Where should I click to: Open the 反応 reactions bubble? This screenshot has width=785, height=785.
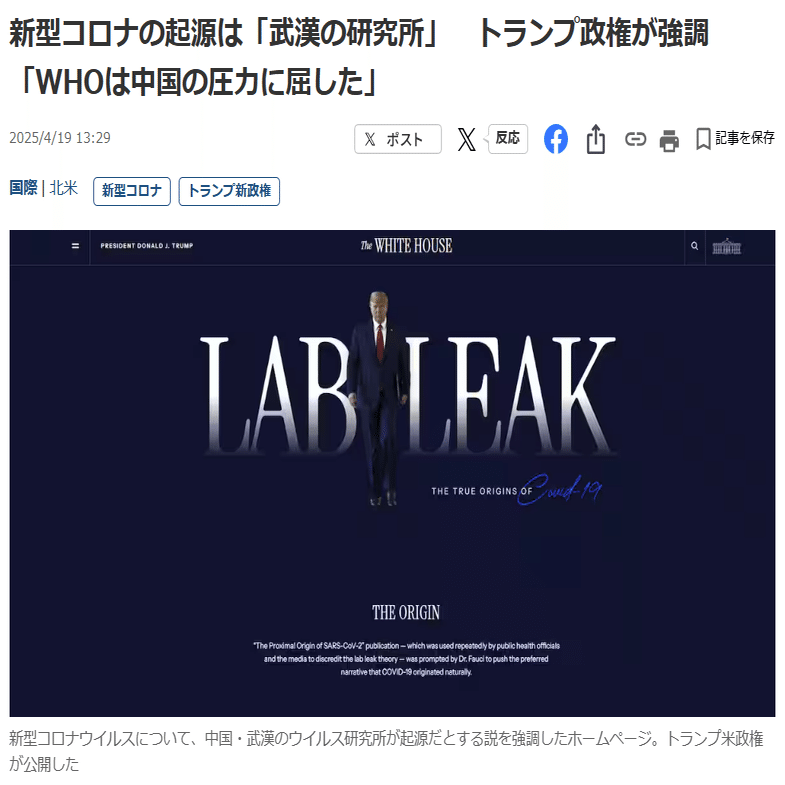click(x=507, y=138)
